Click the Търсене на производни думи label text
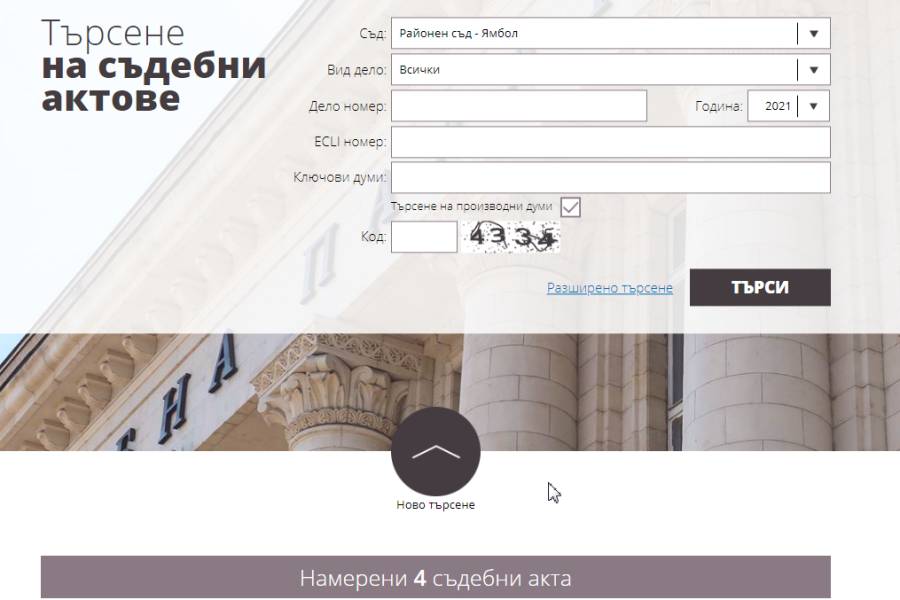The image size is (900, 600). click(471, 206)
